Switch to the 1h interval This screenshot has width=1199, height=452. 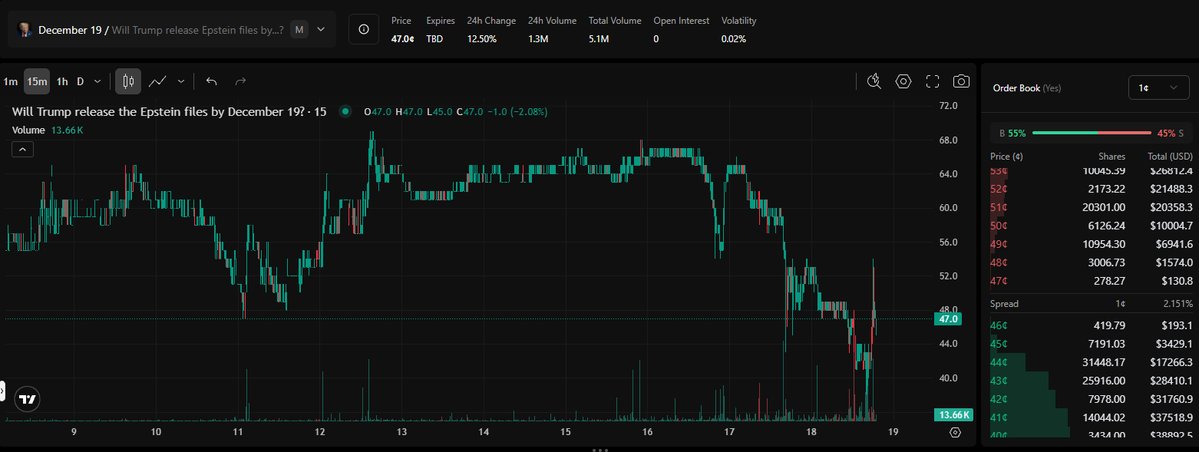(x=62, y=81)
